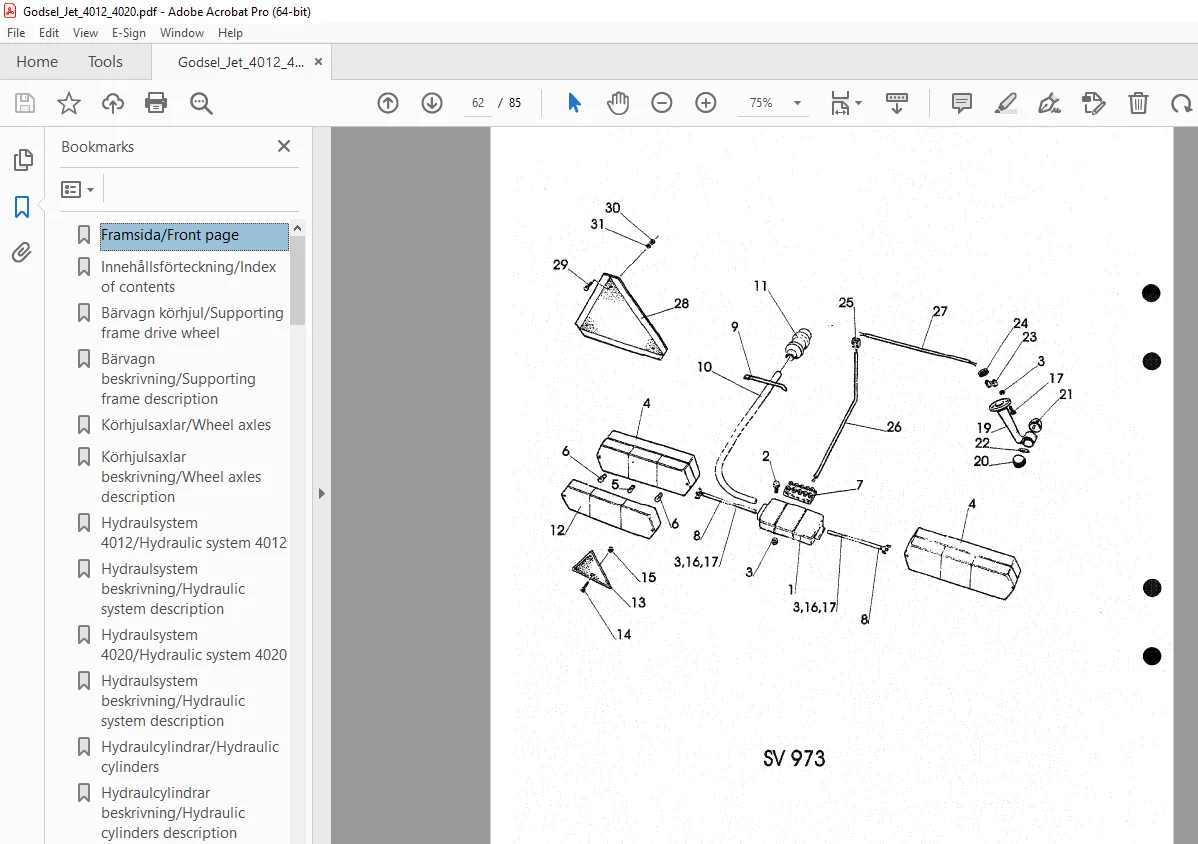Image resolution: width=1198 pixels, height=844 pixels.
Task: Open Hydraulcylindrar beskrivning/Hydraulic cylinders description bookmark
Action: point(173,813)
